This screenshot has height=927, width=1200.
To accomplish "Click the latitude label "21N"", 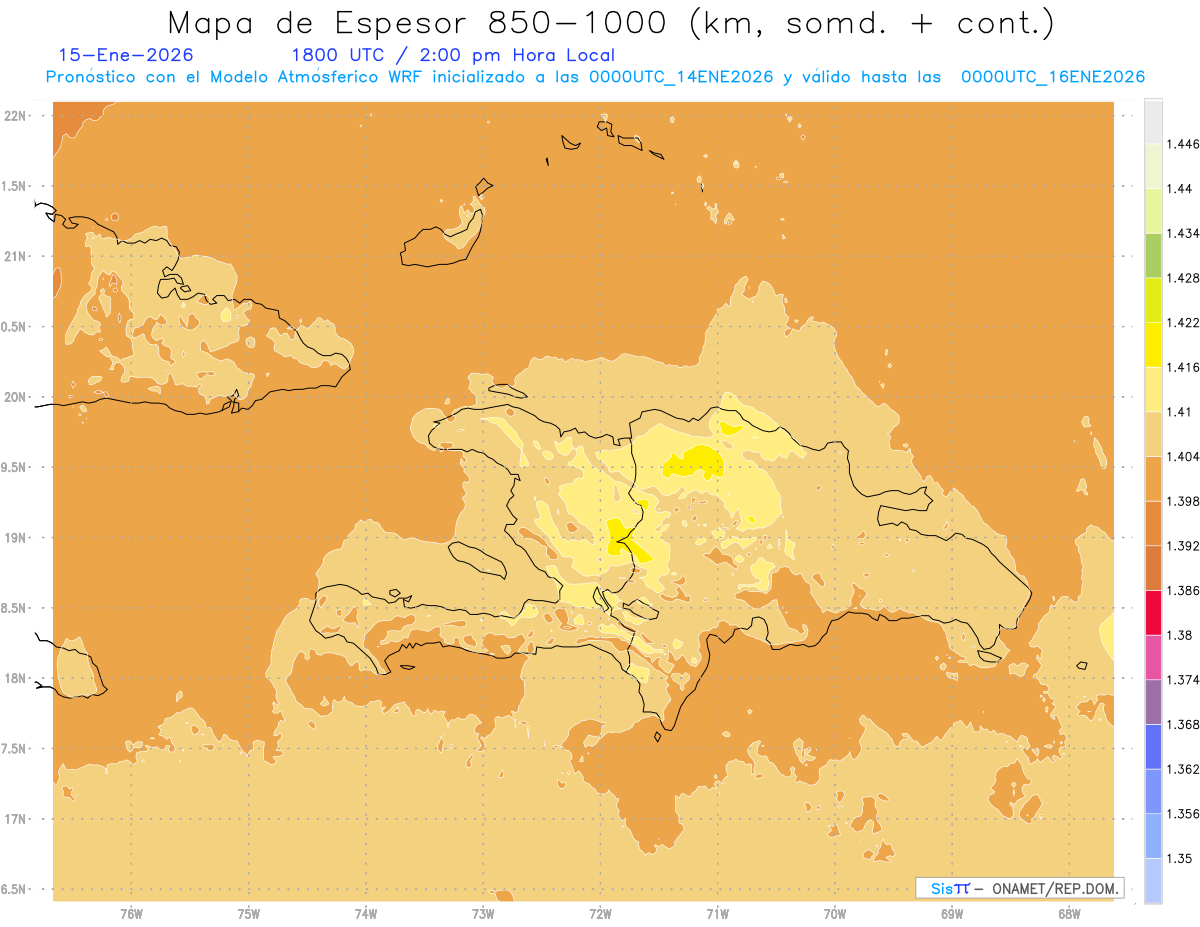I will 15,257.
